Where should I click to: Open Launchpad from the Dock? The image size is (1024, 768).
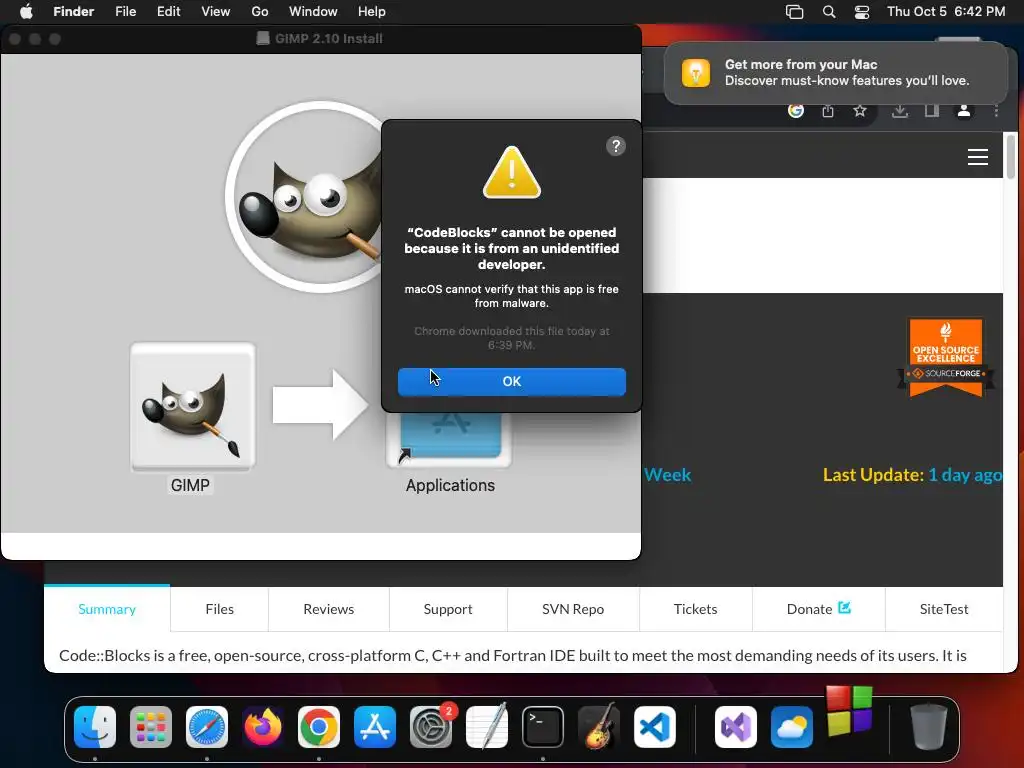click(x=151, y=727)
